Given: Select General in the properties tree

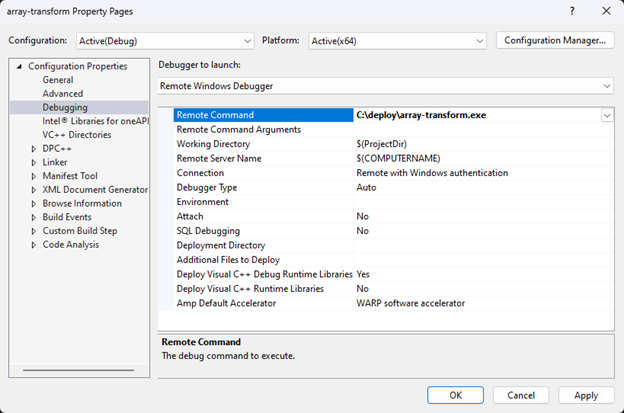Looking at the screenshot, I should (x=57, y=80).
